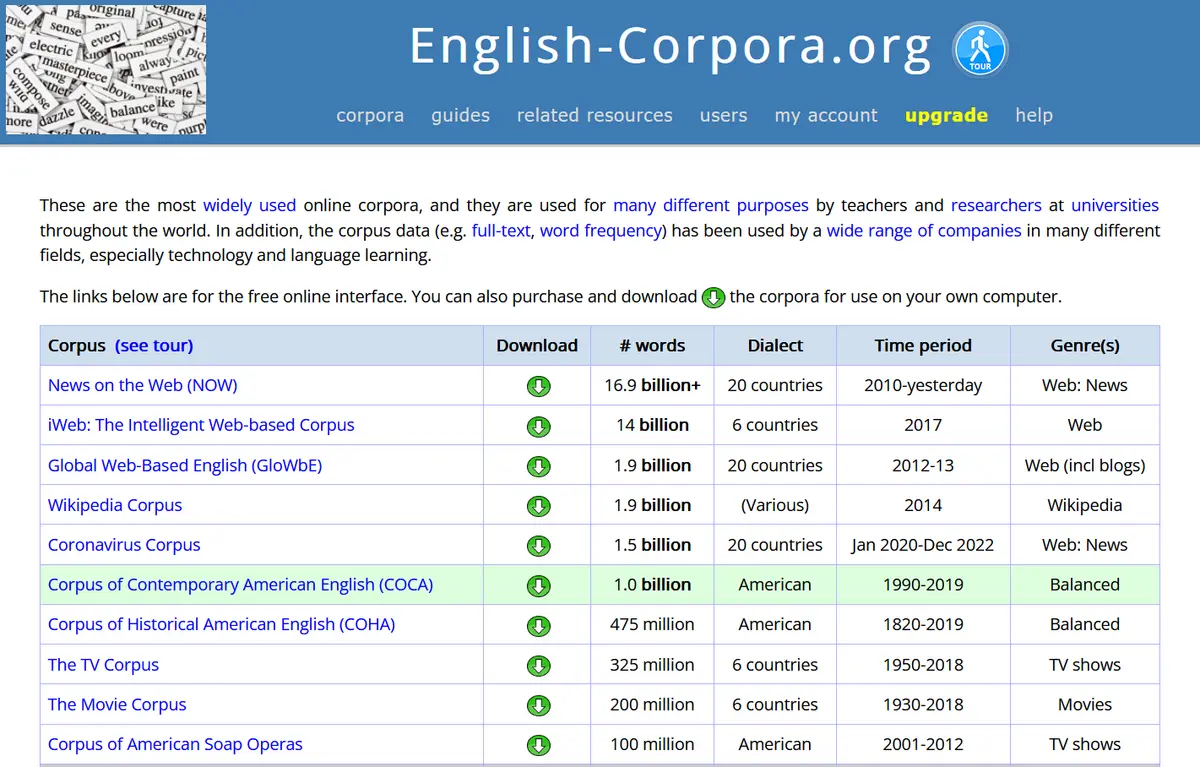Click the 'Jan 2020-Dec 2022' cell
This screenshot has width=1200, height=767.
[923, 545]
